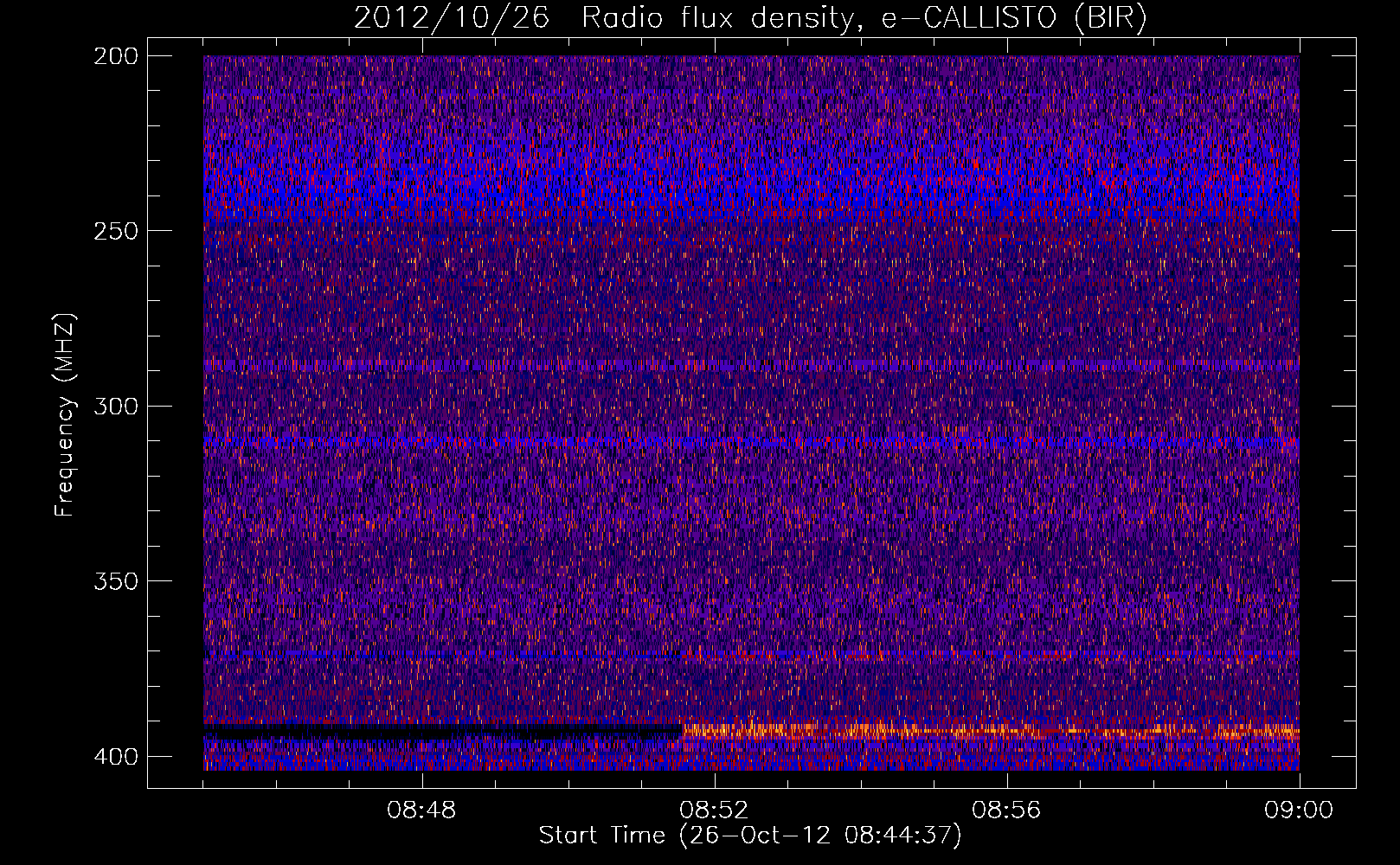Click the 09:00 time tick label
The height and width of the screenshot is (865, 1400).
(1299, 811)
